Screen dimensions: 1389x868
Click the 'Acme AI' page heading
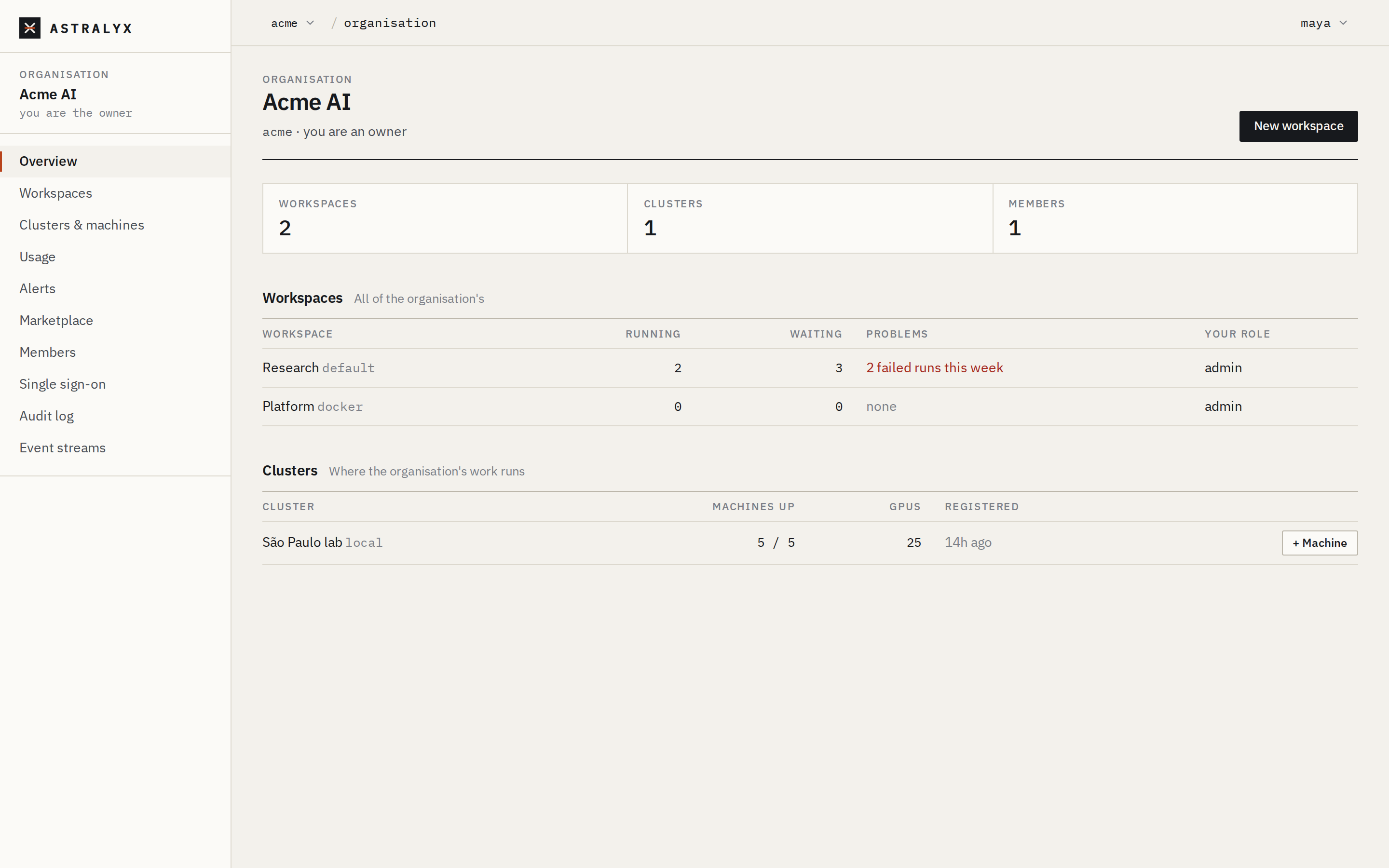pyautogui.click(x=307, y=102)
